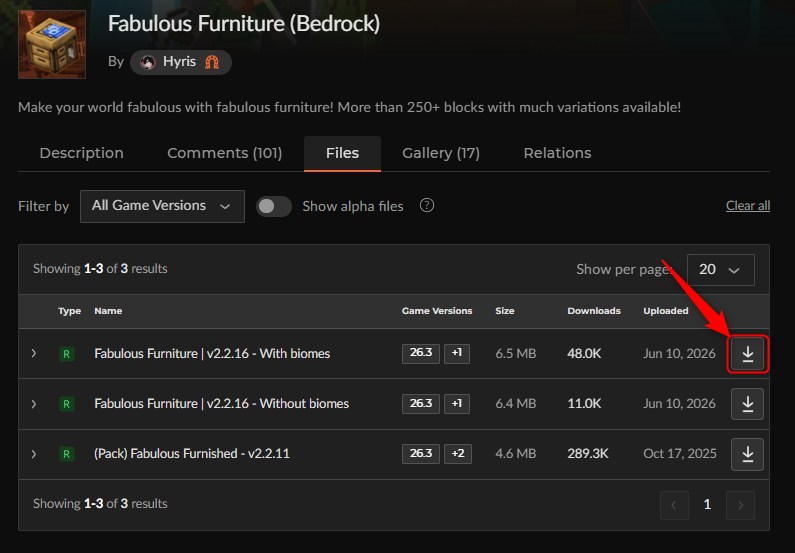Click the 6.4 MB size value
The width and height of the screenshot is (795, 553).
coord(516,403)
